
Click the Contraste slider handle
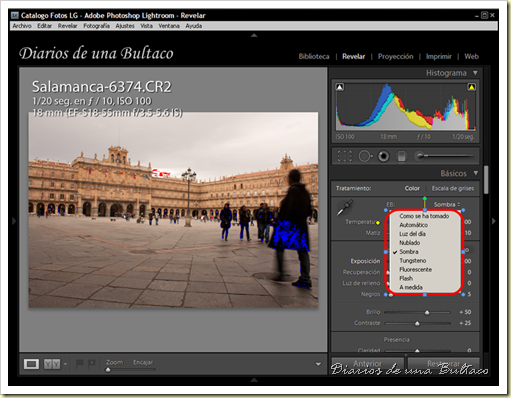coord(417,323)
